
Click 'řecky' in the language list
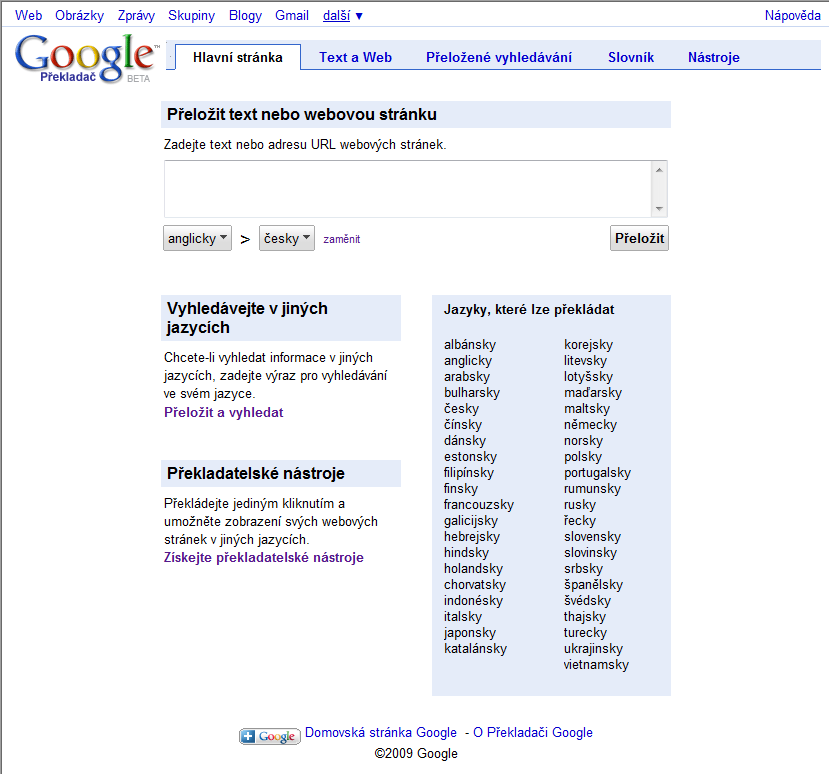pyautogui.click(x=579, y=520)
